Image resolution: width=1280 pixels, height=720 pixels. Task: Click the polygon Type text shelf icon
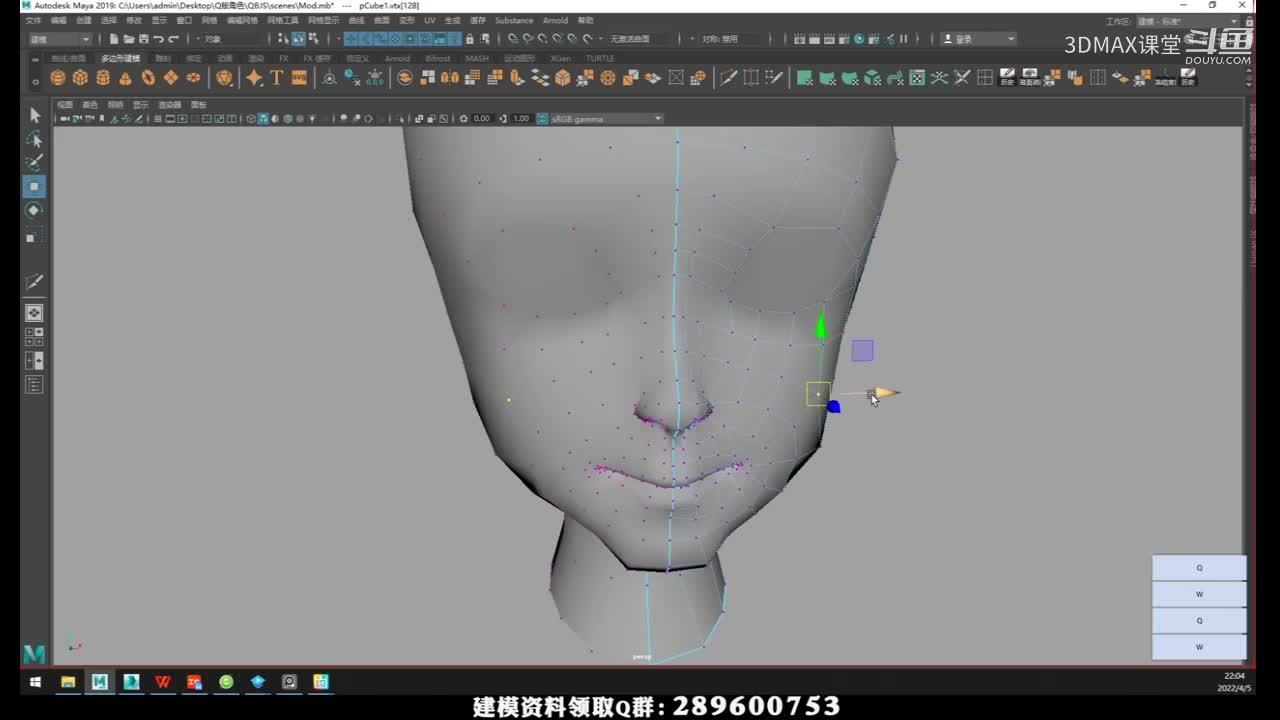coord(276,78)
